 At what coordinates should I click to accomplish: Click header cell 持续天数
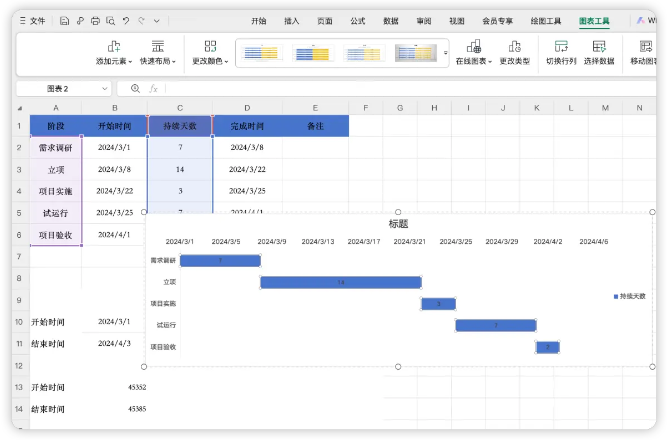[x=180, y=126]
